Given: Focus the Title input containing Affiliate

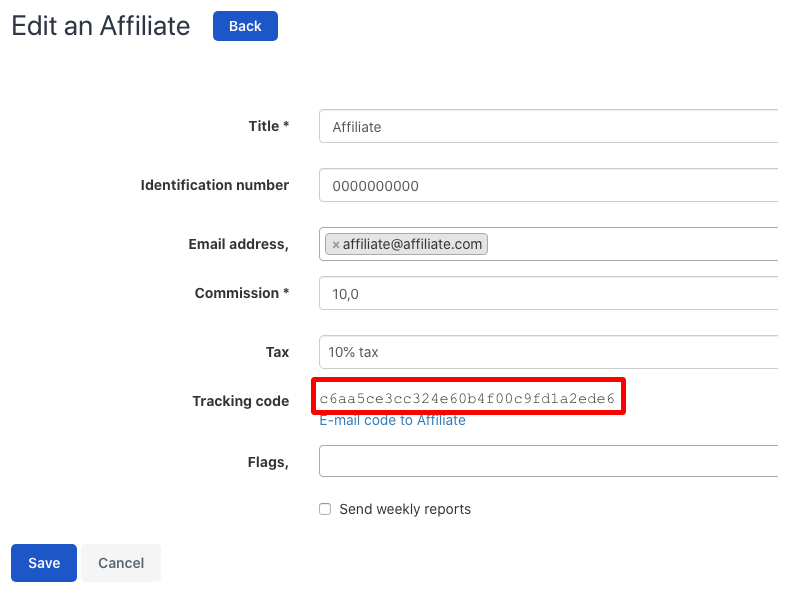Looking at the screenshot, I should (x=549, y=126).
